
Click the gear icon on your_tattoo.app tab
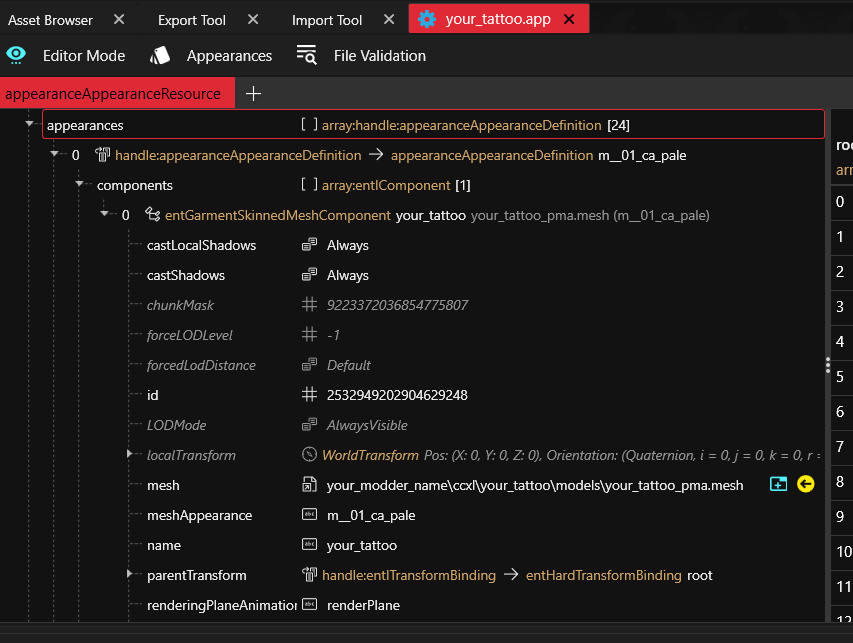[x=427, y=19]
